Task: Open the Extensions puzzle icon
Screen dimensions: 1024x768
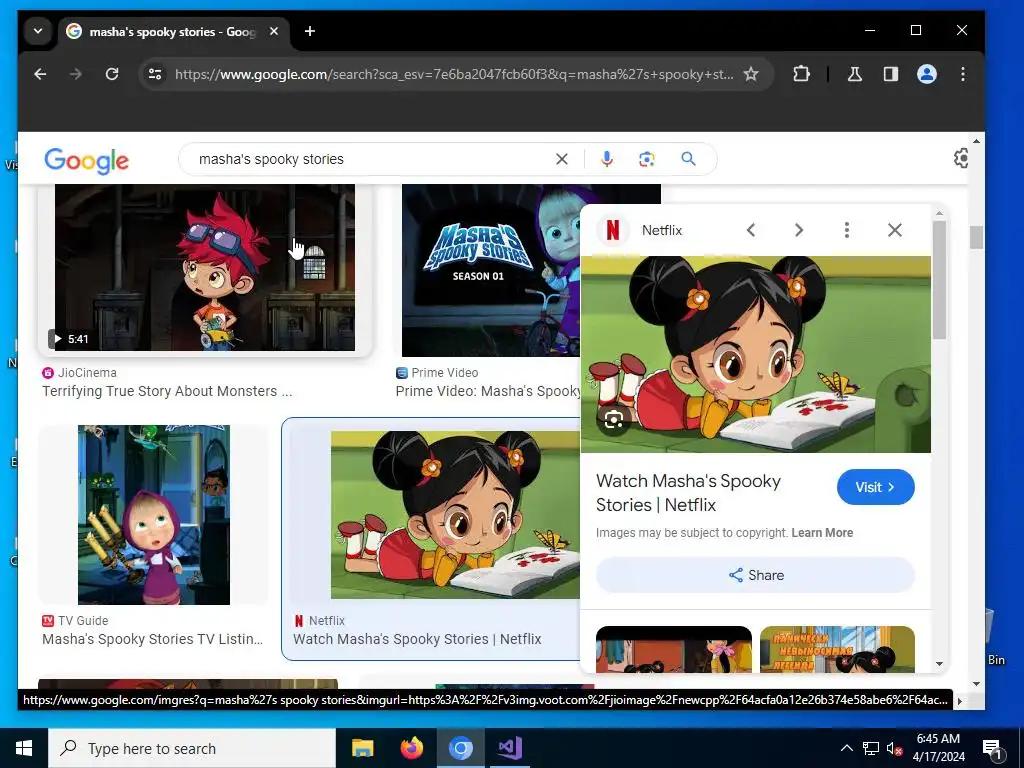Action: point(801,74)
